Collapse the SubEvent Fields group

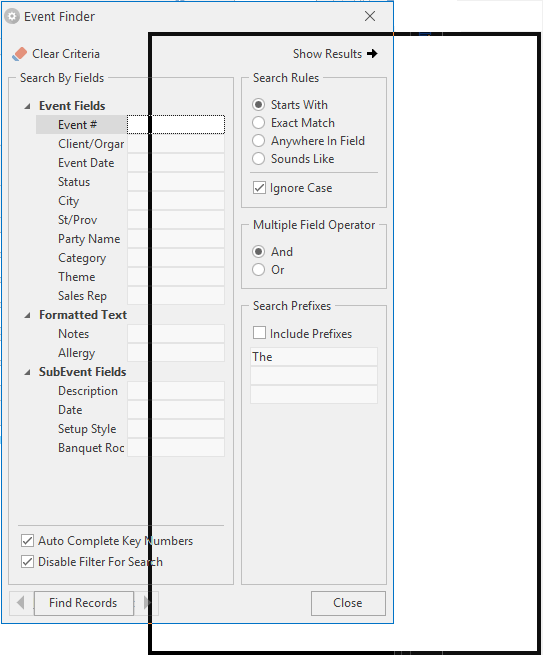[x=28, y=372]
